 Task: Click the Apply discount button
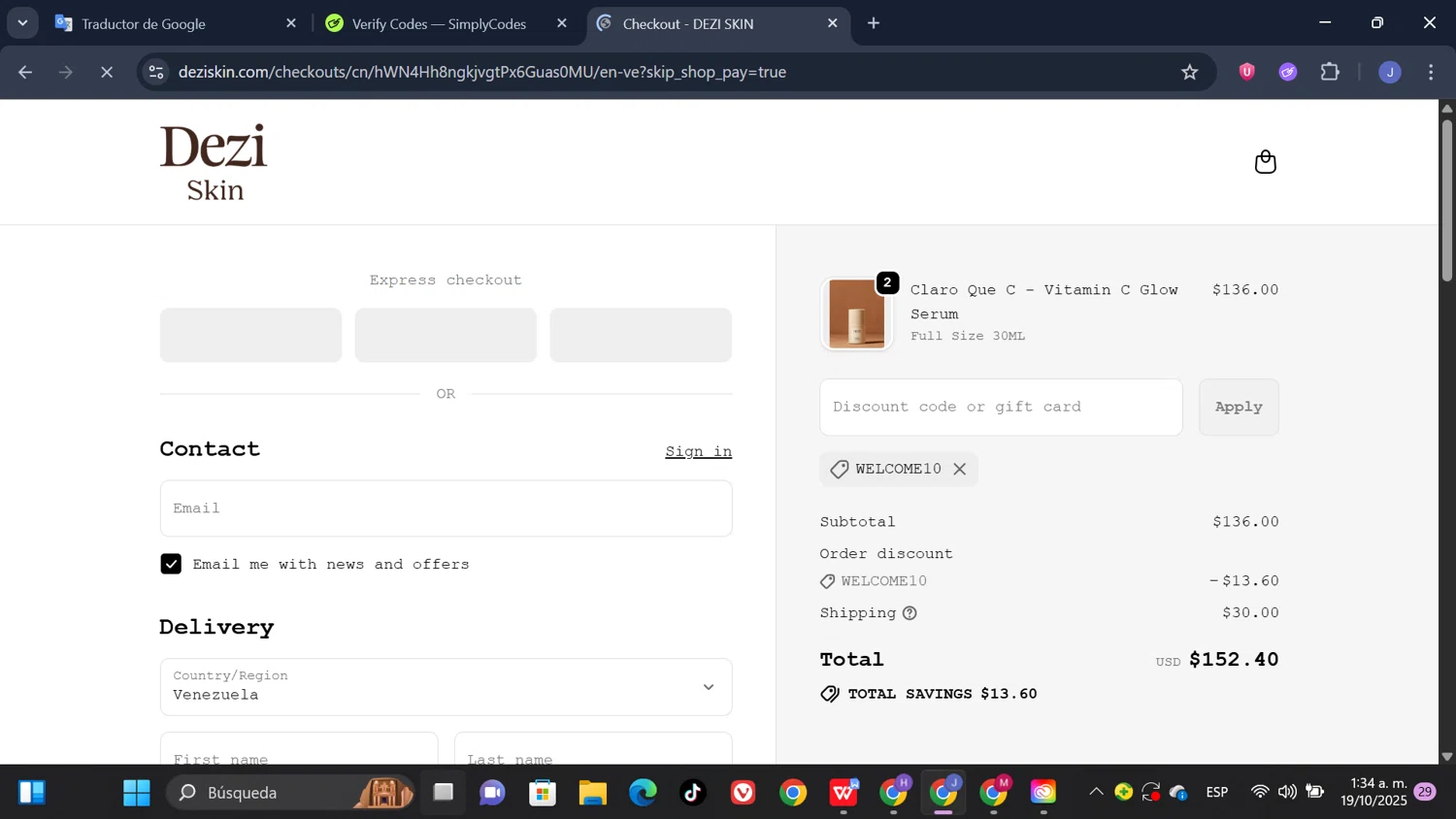[1239, 408]
